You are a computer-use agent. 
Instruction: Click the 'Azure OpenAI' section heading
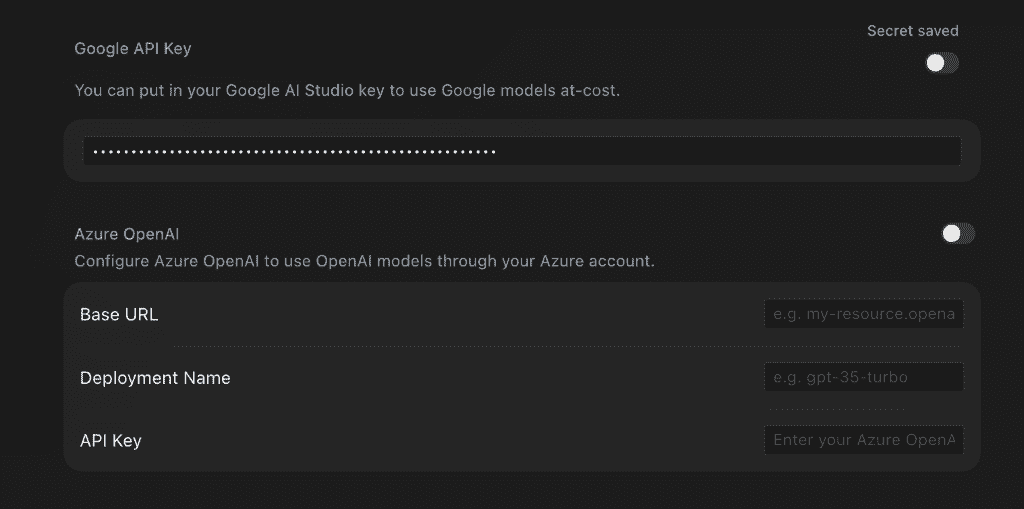pos(127,234)
